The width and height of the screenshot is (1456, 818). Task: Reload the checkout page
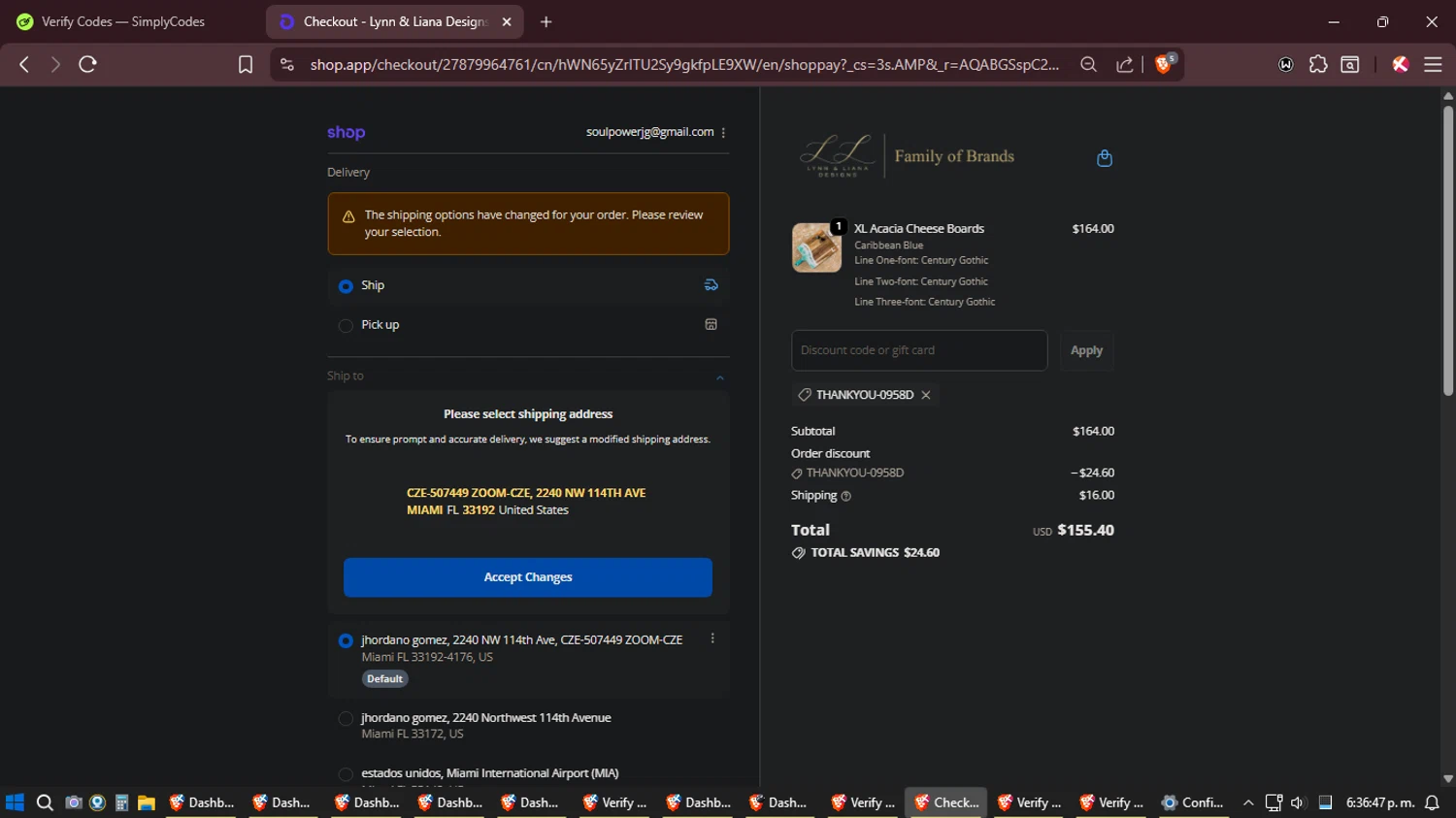pyautogui.click(x=87, y=64)
